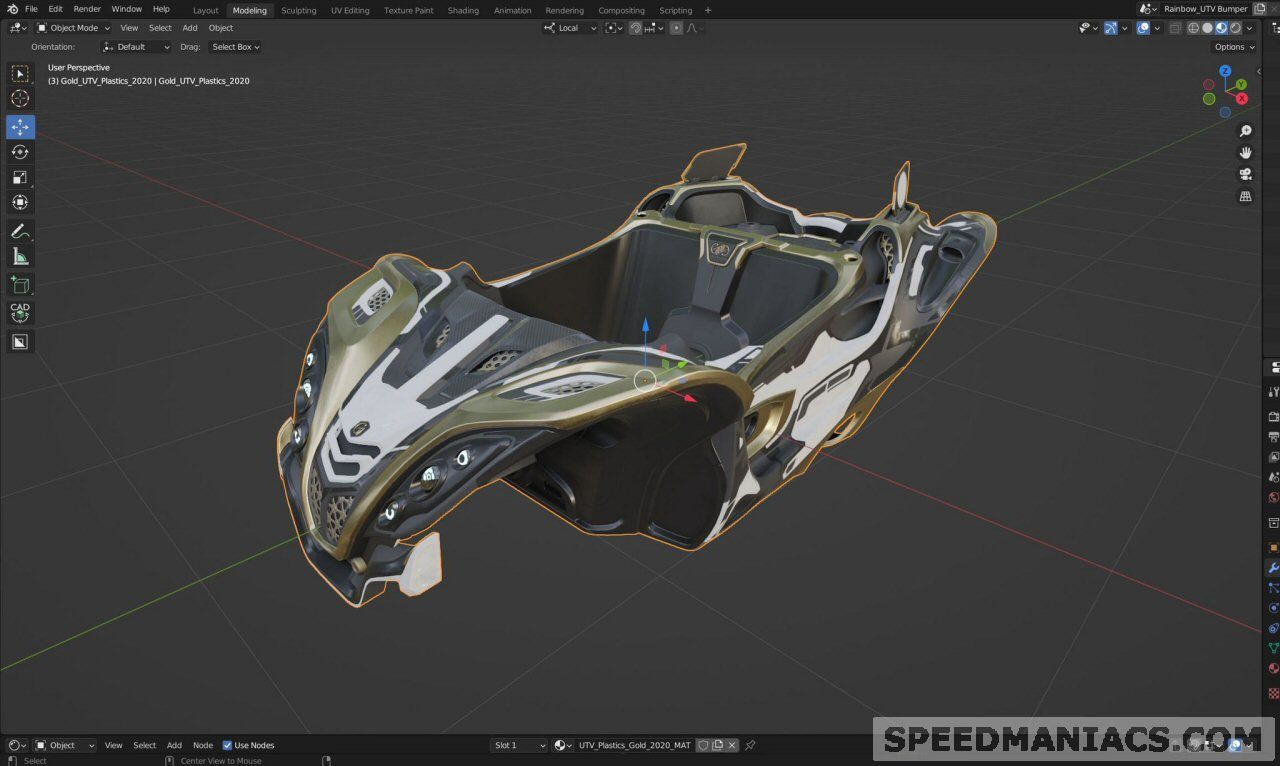Expand the Local transform orientation dropdown
The image size is (1280, 766).
tap(570, 28)
